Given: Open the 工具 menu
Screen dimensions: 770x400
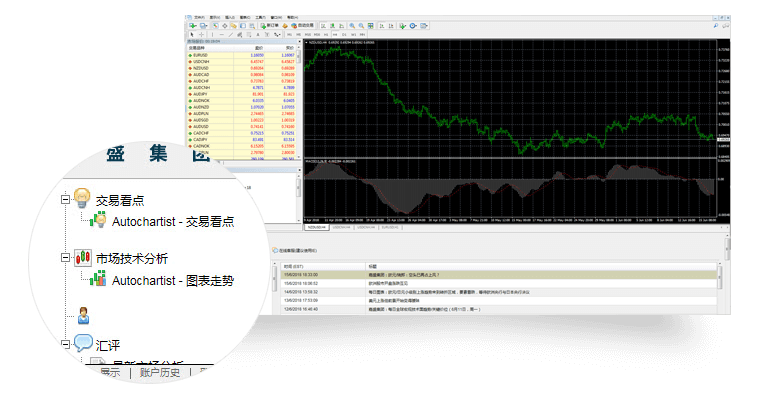Looking at the screenshot, I should click(x=260, y=17).
